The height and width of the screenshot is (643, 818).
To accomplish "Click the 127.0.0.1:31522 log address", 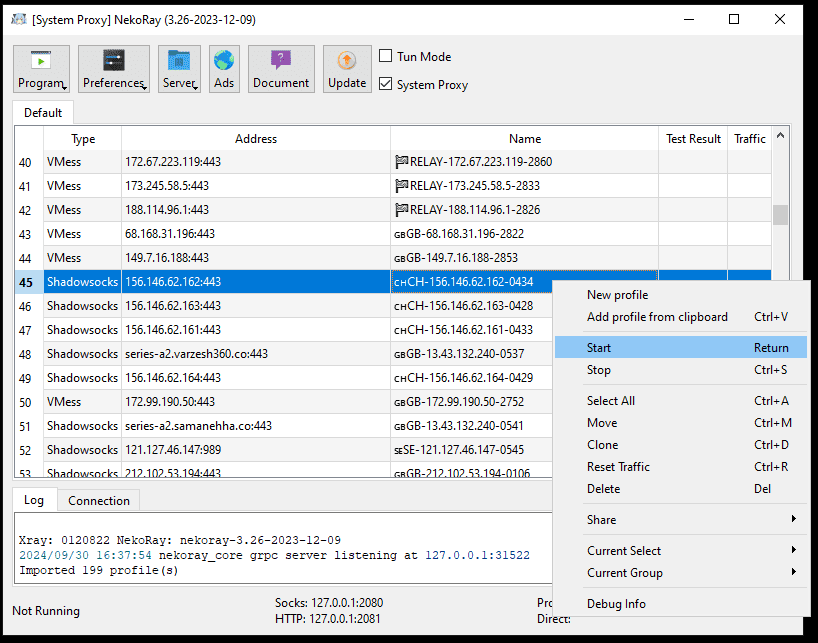I will tap(477, 555).
